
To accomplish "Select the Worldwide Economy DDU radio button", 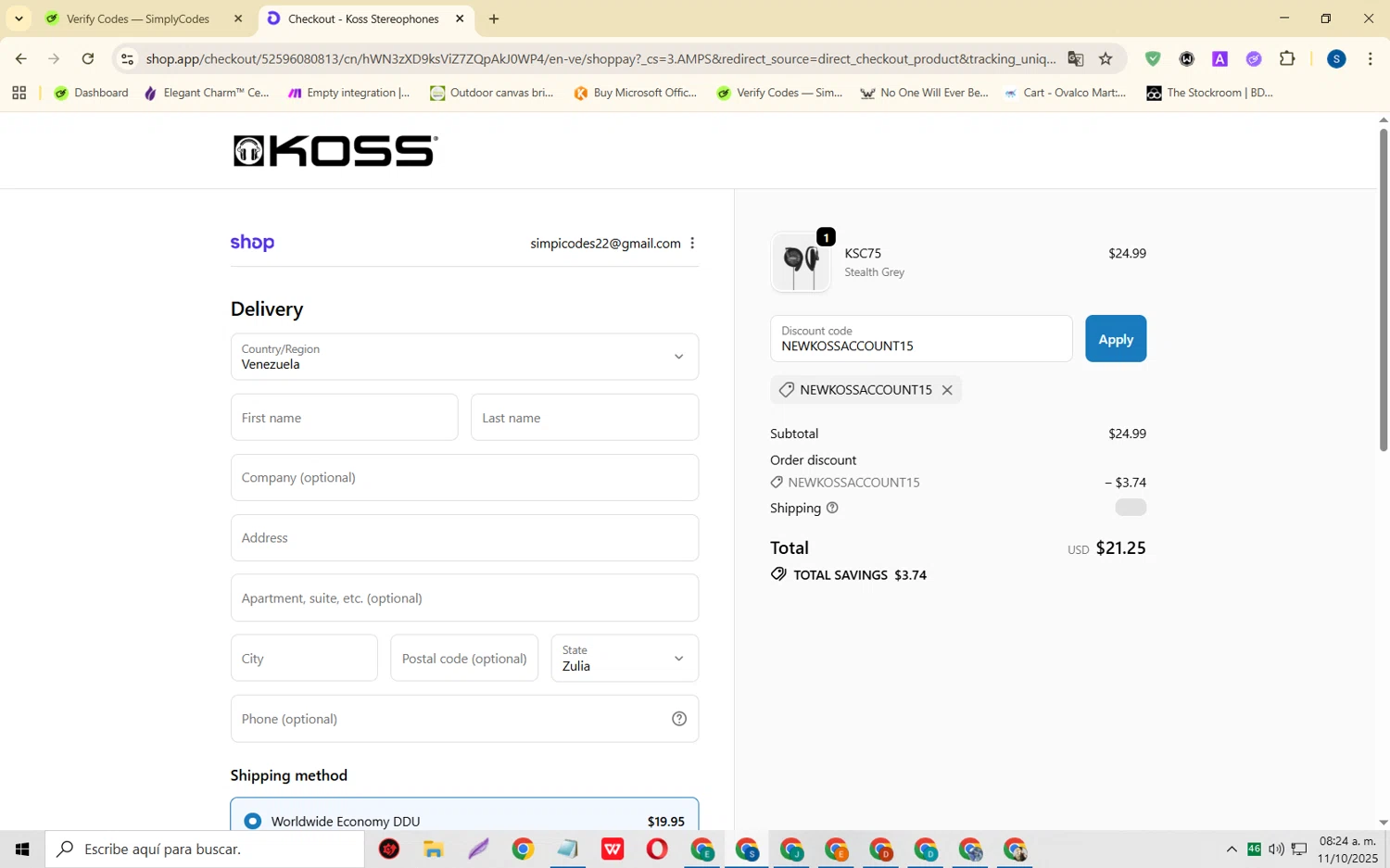I will point(252,822).
